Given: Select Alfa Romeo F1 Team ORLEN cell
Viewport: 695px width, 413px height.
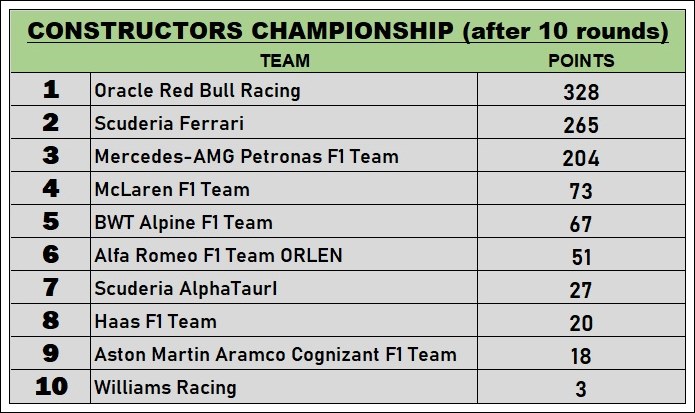Looking at the screenshot, I should (x=218, y=256).
